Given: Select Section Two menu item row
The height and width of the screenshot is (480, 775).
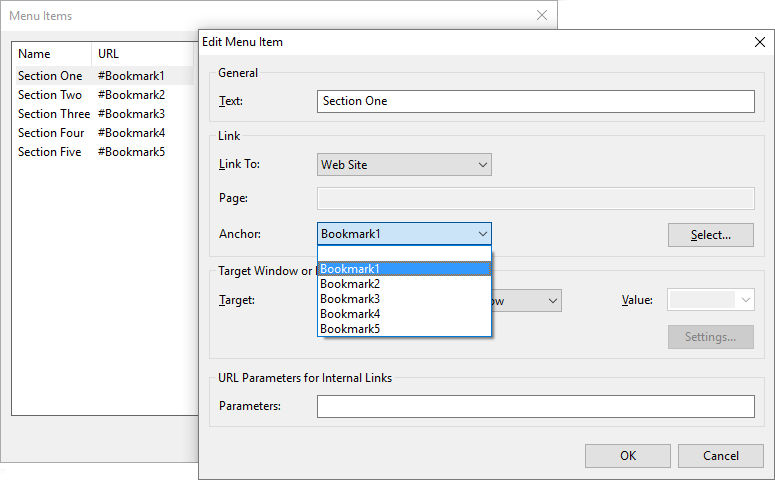Looking at the screenshot, I should pyautogui.click(x=50, y=95).
